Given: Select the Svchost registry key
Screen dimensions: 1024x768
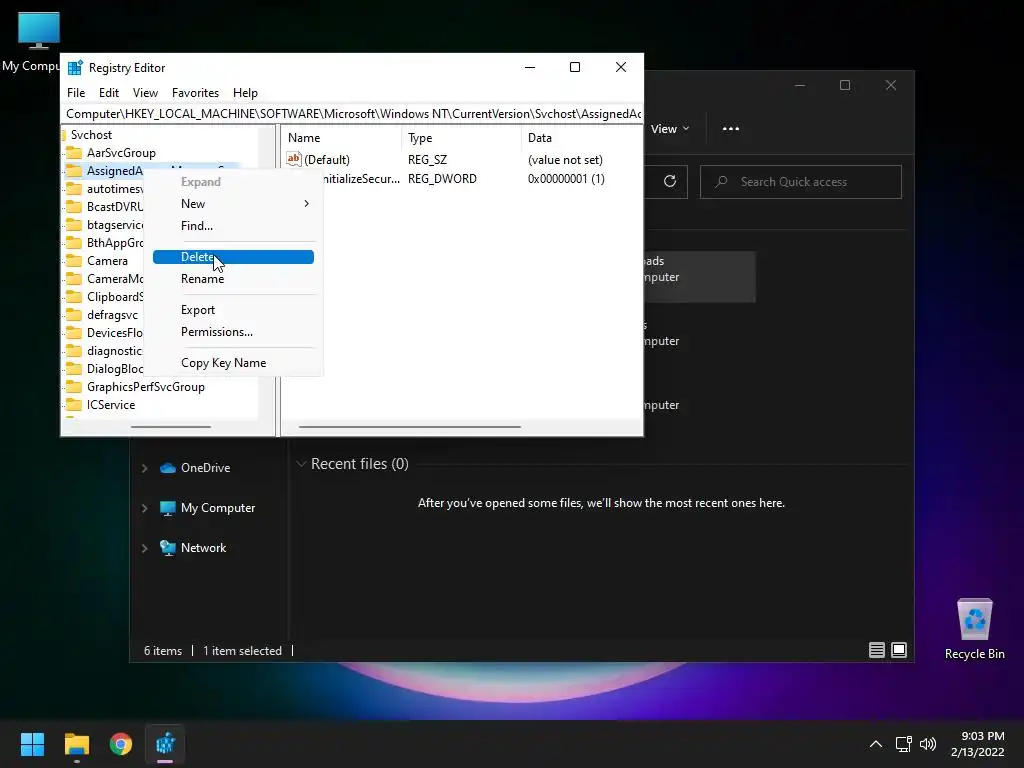Looking at the screenshot, I should [x=91, y=135].
